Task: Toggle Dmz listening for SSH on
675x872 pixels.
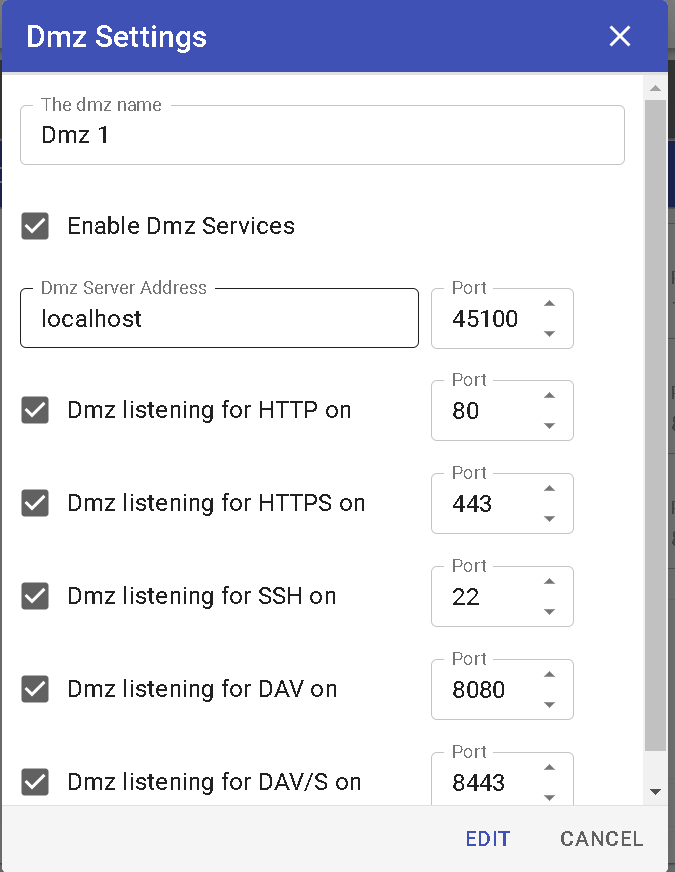Action: [x=34, y=596]
